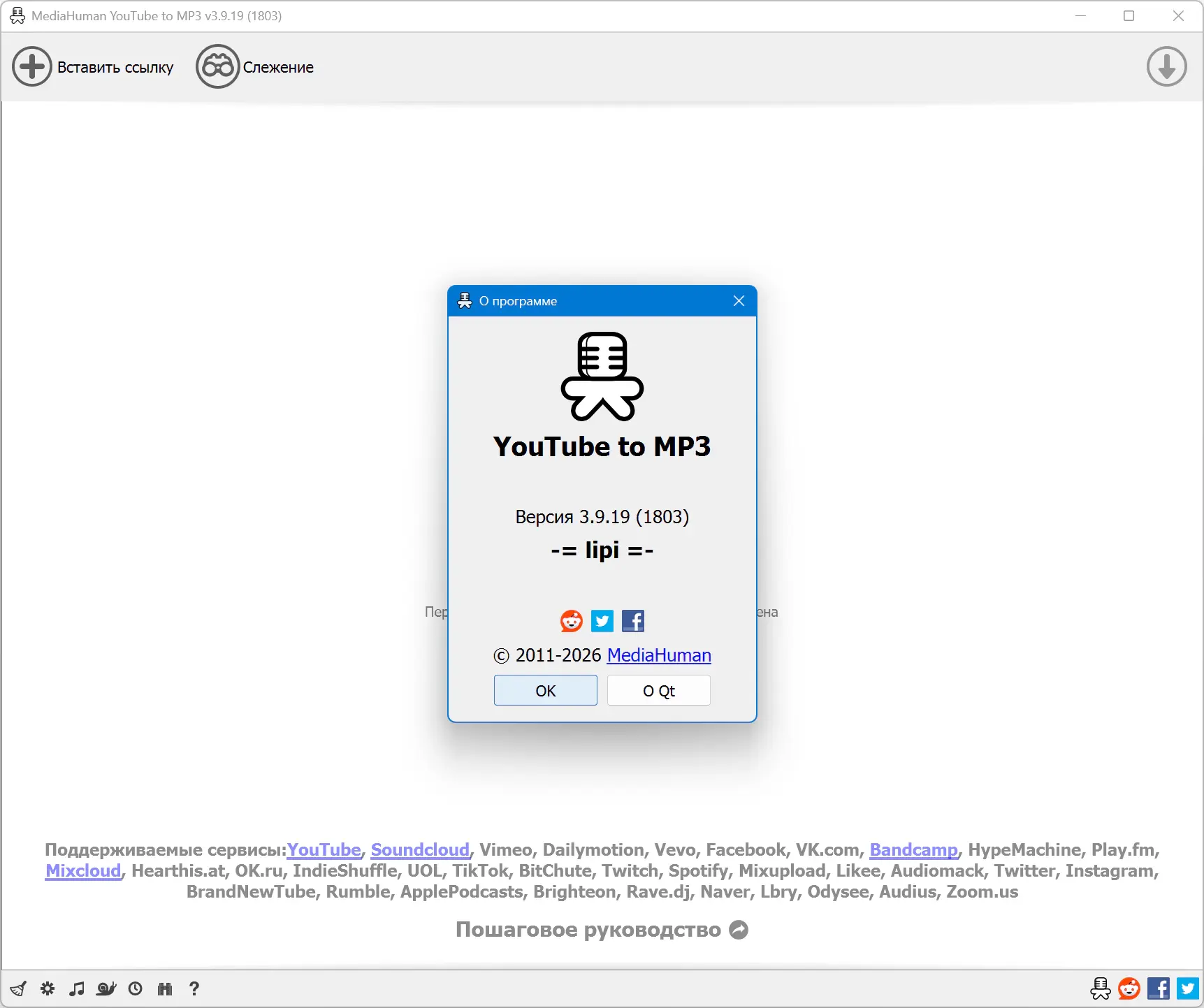The image size is (1204, 1008).
Task: Open Reddit icon in the bottom status bar
Action: point(1129,988)
